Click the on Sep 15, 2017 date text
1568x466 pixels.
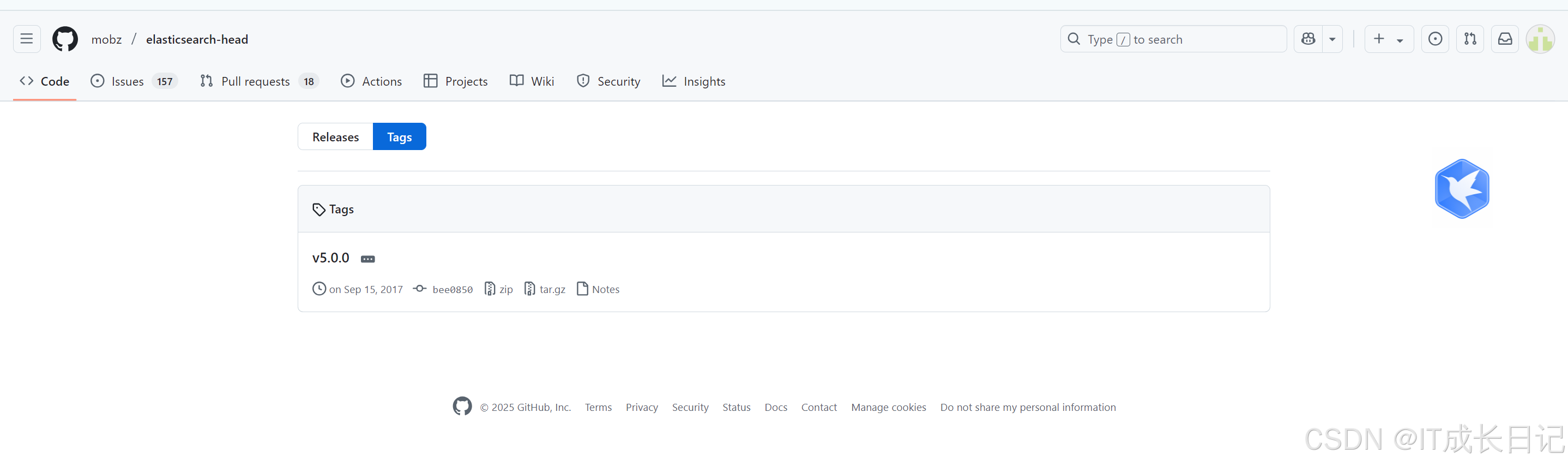(x=366, y=289)
